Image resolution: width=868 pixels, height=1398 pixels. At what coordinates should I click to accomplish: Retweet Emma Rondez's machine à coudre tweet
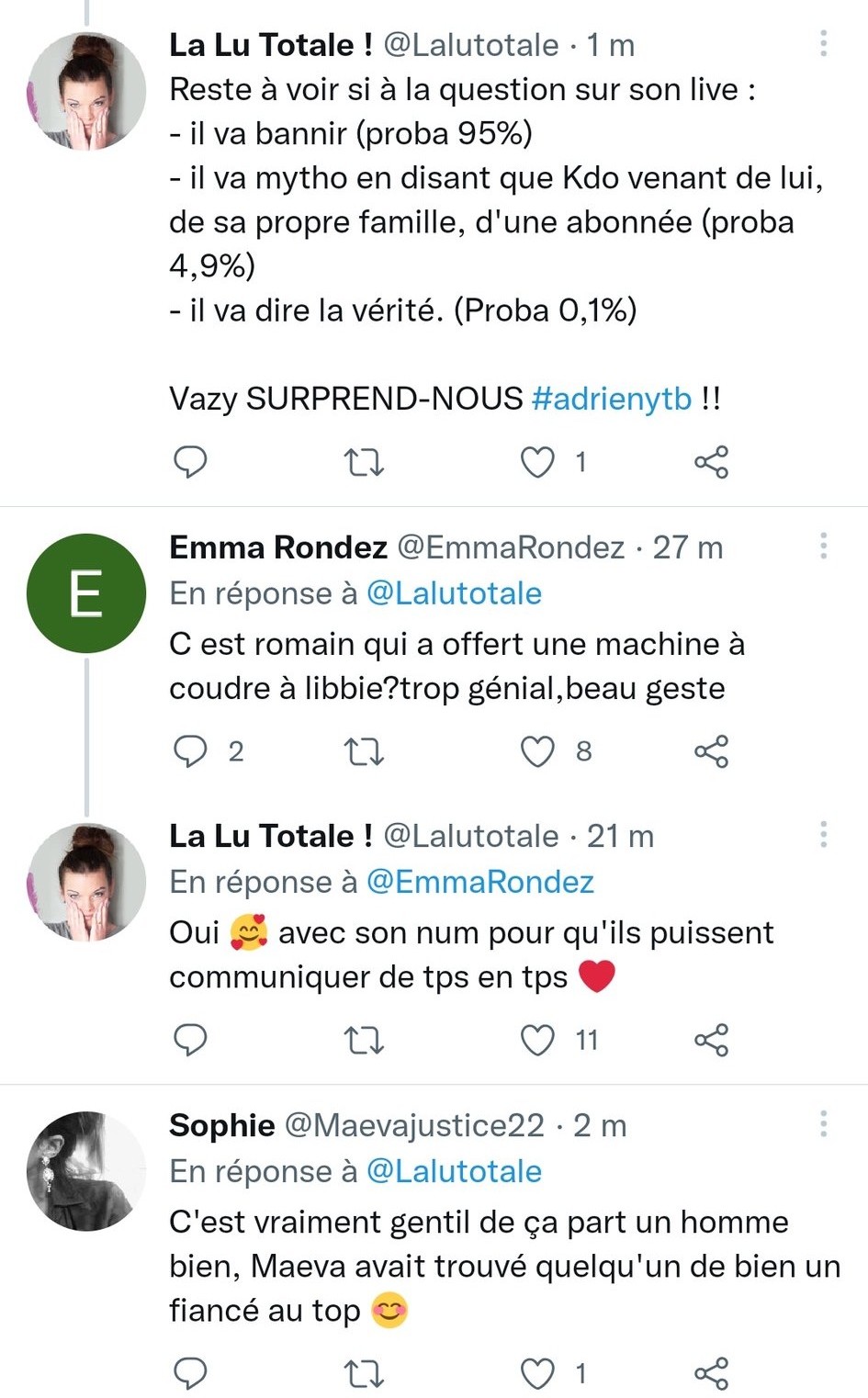[363, 751]
